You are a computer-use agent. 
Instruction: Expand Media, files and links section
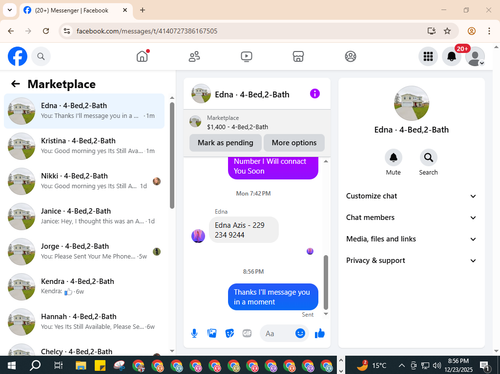click(411, 239)
